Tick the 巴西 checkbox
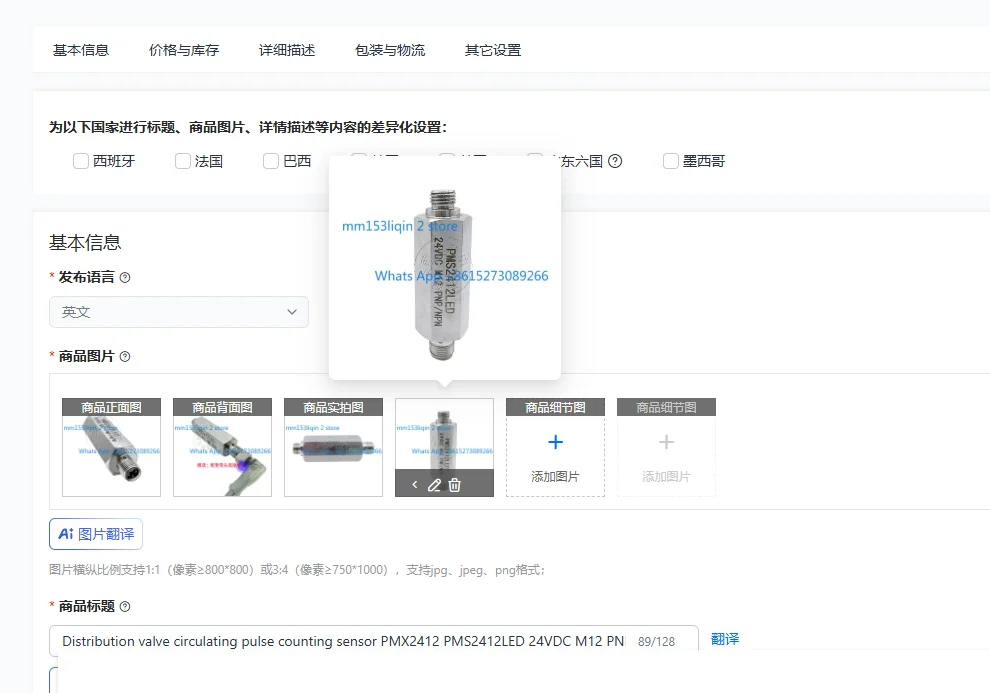The width and height of the screenshot is (990, 693). click(x=271, y=161)
